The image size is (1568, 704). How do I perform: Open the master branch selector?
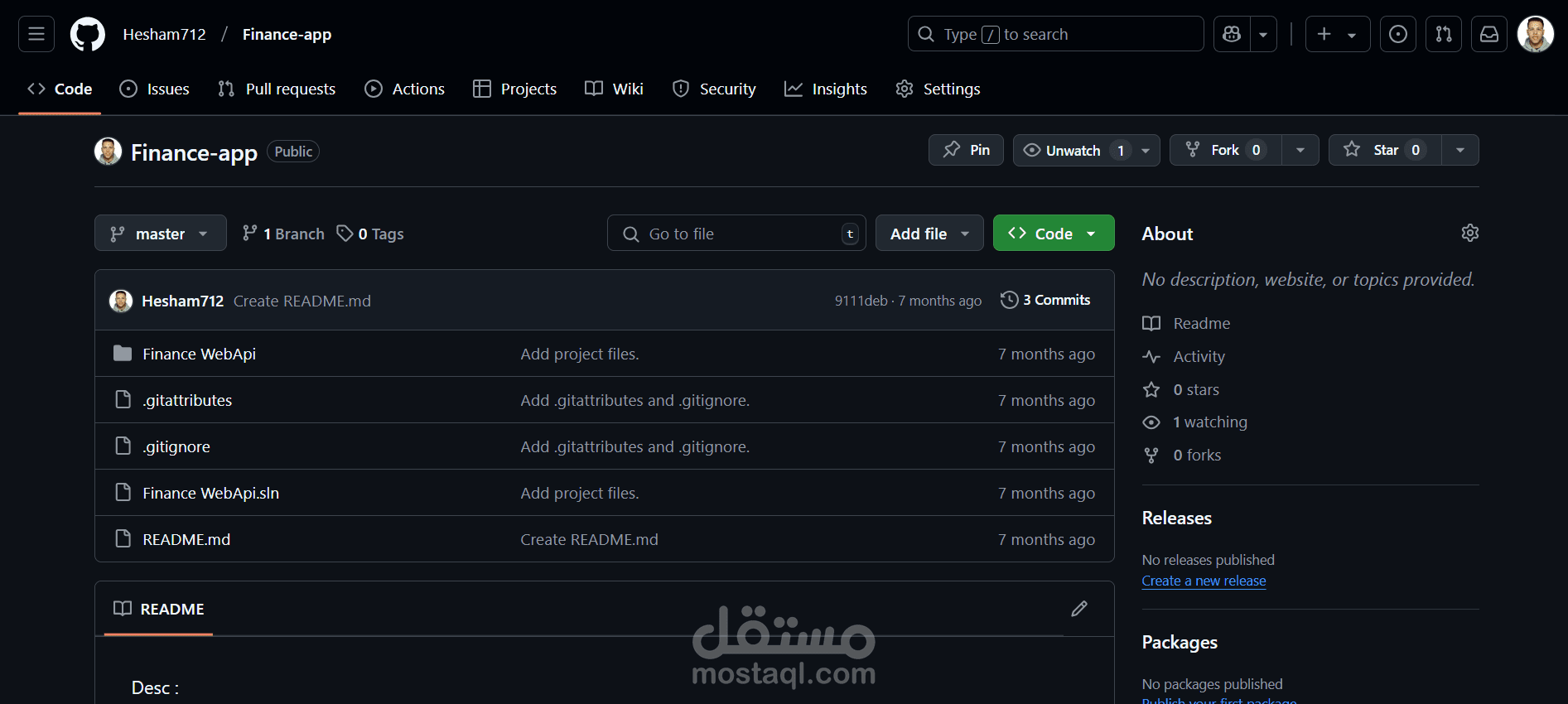[161, 234]
